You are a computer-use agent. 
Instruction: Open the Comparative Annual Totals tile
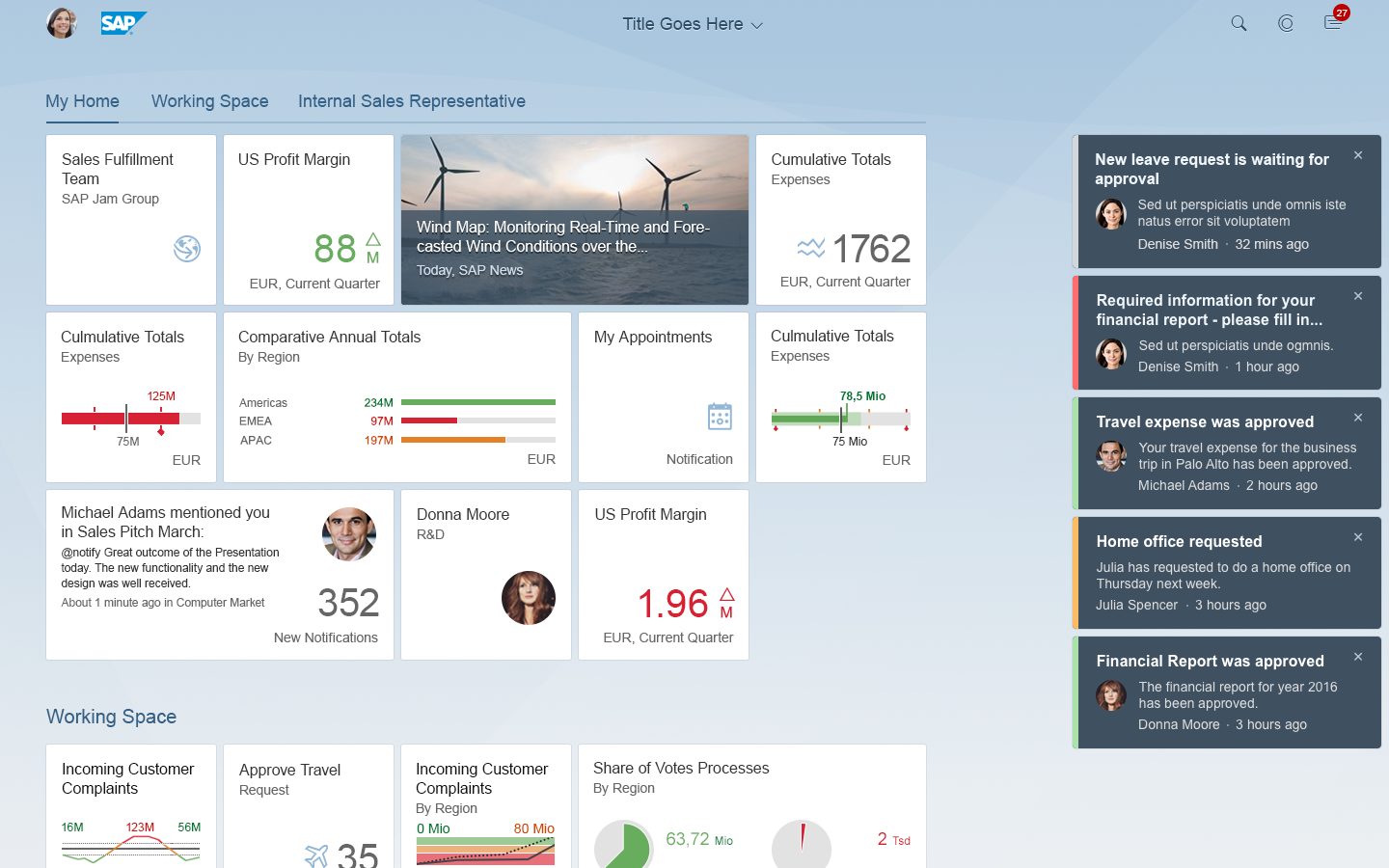click(x=396, y=397)
